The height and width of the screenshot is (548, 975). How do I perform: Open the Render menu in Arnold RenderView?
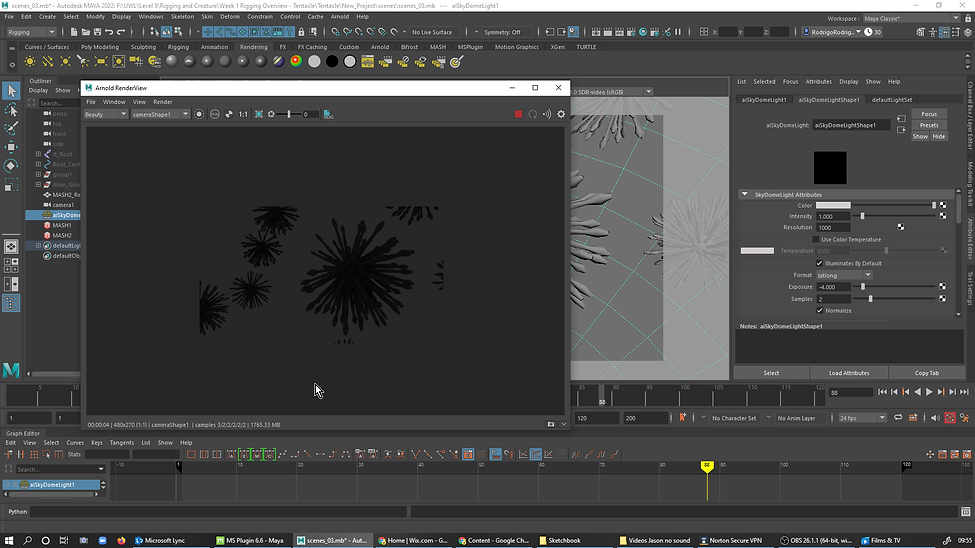coord(162,102)
